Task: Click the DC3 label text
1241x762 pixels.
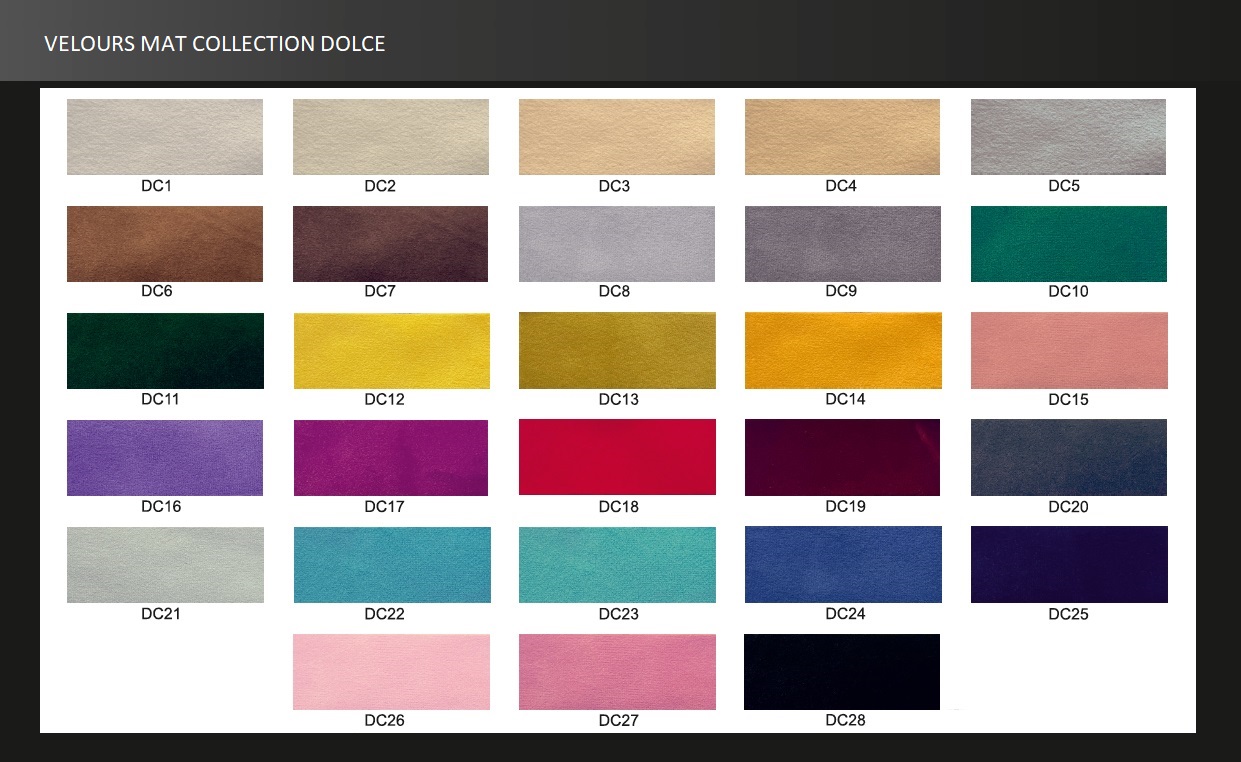Action: pyautogui.click(x=614, y=186)
